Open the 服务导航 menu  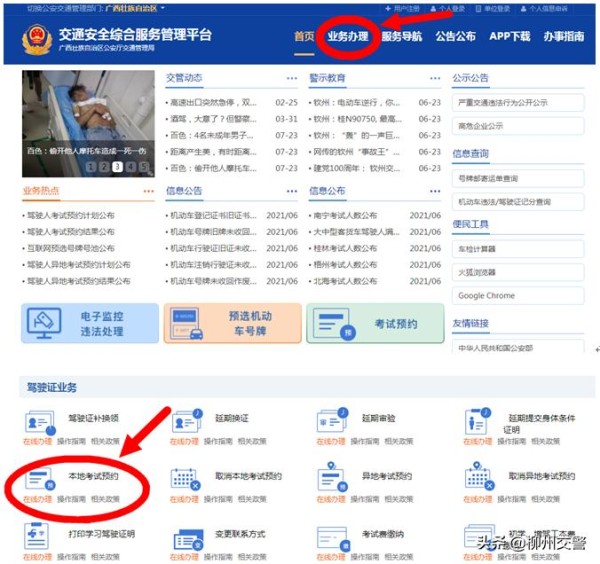point(402,36)
